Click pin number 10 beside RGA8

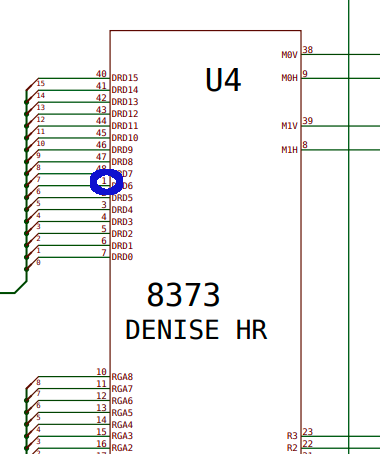(x=101, y=372)
